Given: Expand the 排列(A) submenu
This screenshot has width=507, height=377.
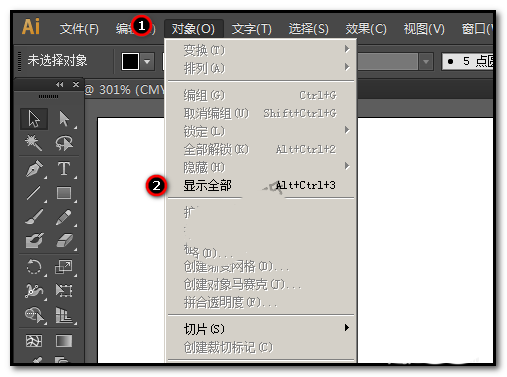Looking at the screenshot, I should click(261, 68).
